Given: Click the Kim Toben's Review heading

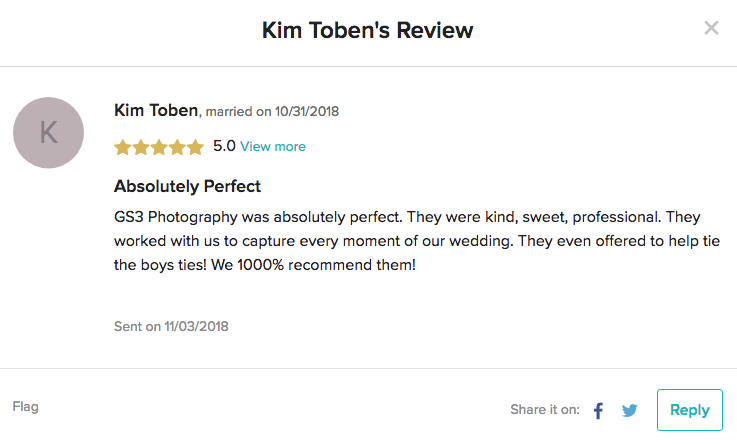Looking at the screenshot, I should pos(368,30).
